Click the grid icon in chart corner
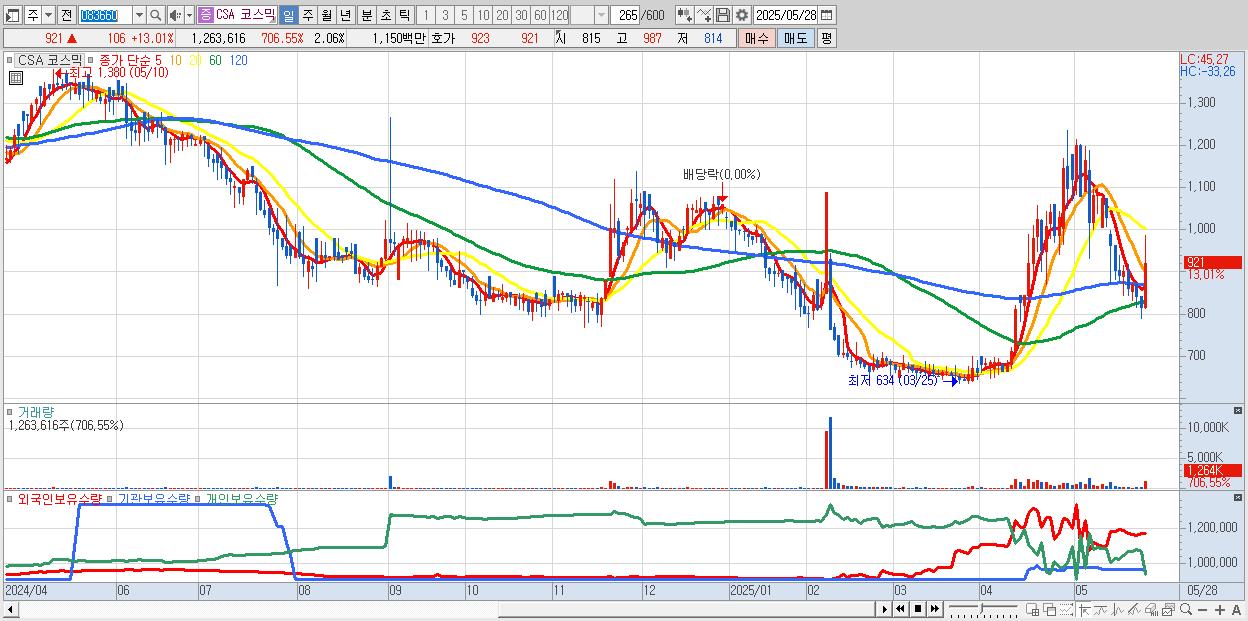 coord(15,77)
